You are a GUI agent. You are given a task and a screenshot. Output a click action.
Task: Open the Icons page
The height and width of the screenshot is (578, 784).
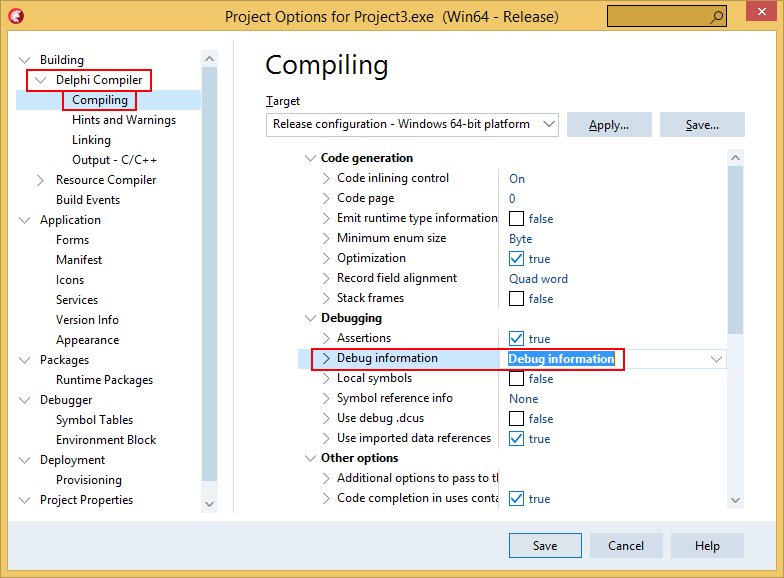[x=70, y=280]
